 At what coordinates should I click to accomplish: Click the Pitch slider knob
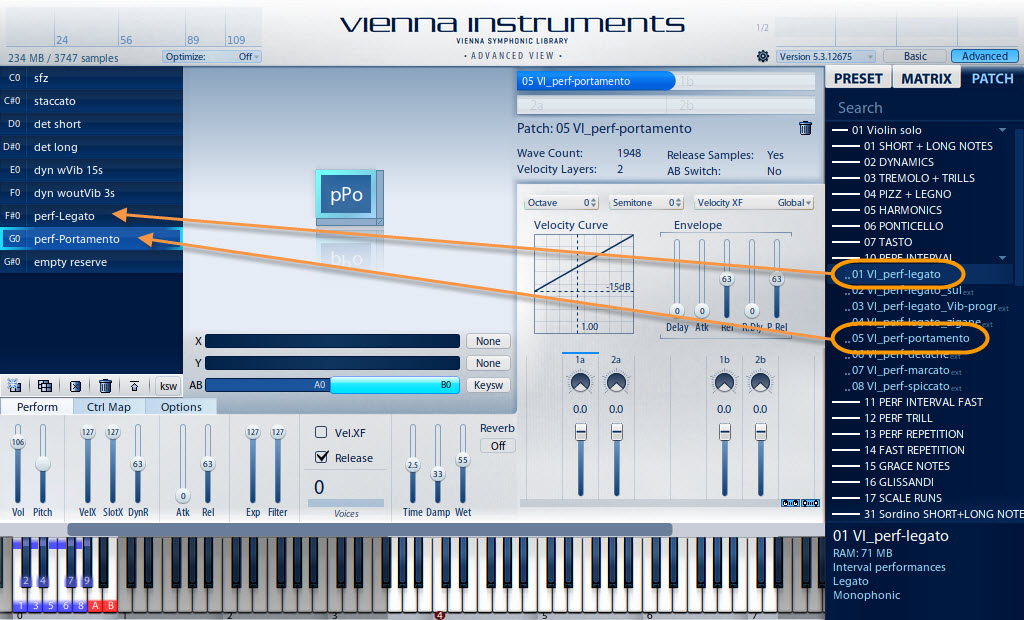click(x=42, y=464)
